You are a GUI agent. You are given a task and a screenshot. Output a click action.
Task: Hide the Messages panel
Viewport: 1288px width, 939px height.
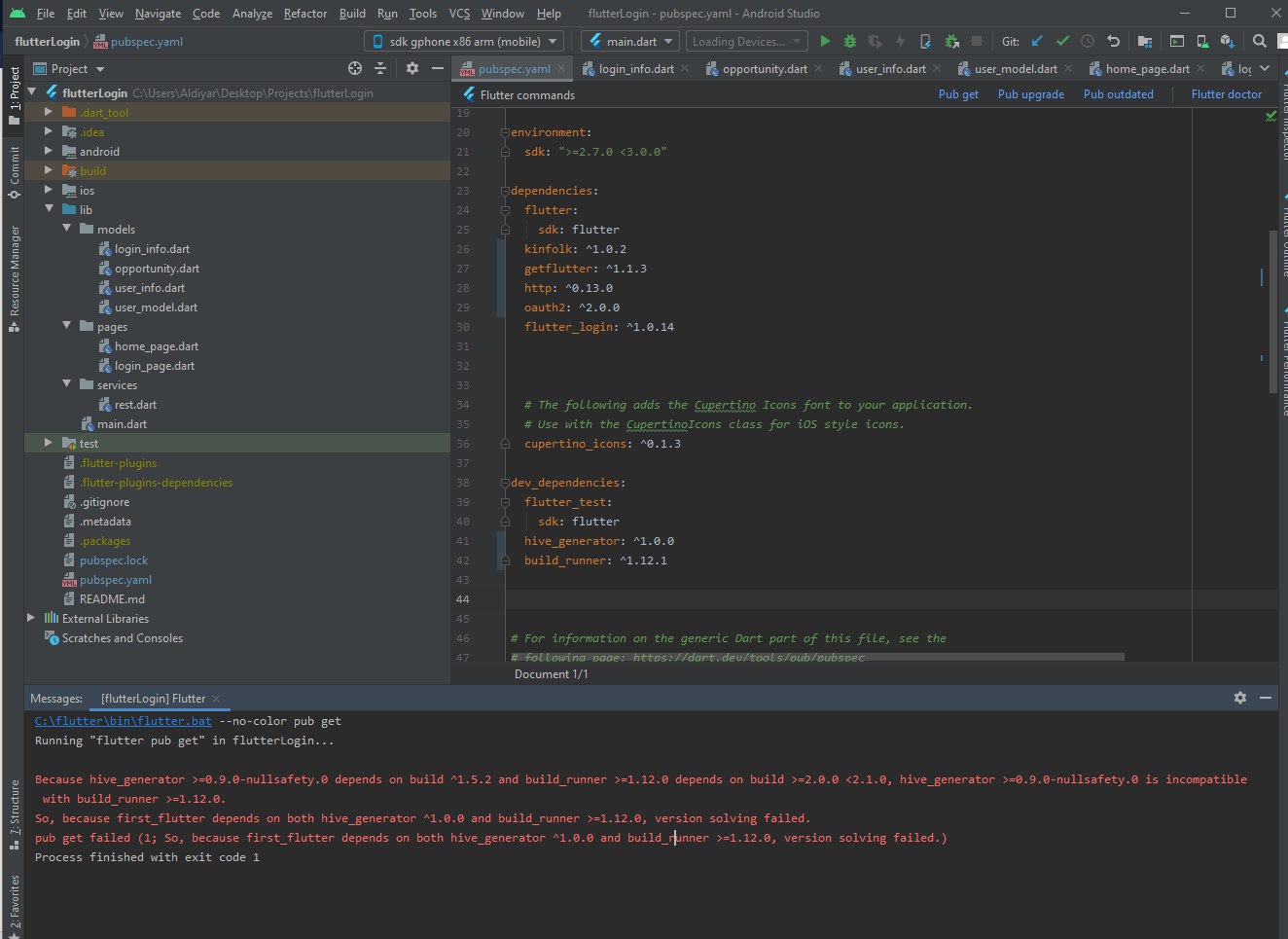(x=1266, y=698)
